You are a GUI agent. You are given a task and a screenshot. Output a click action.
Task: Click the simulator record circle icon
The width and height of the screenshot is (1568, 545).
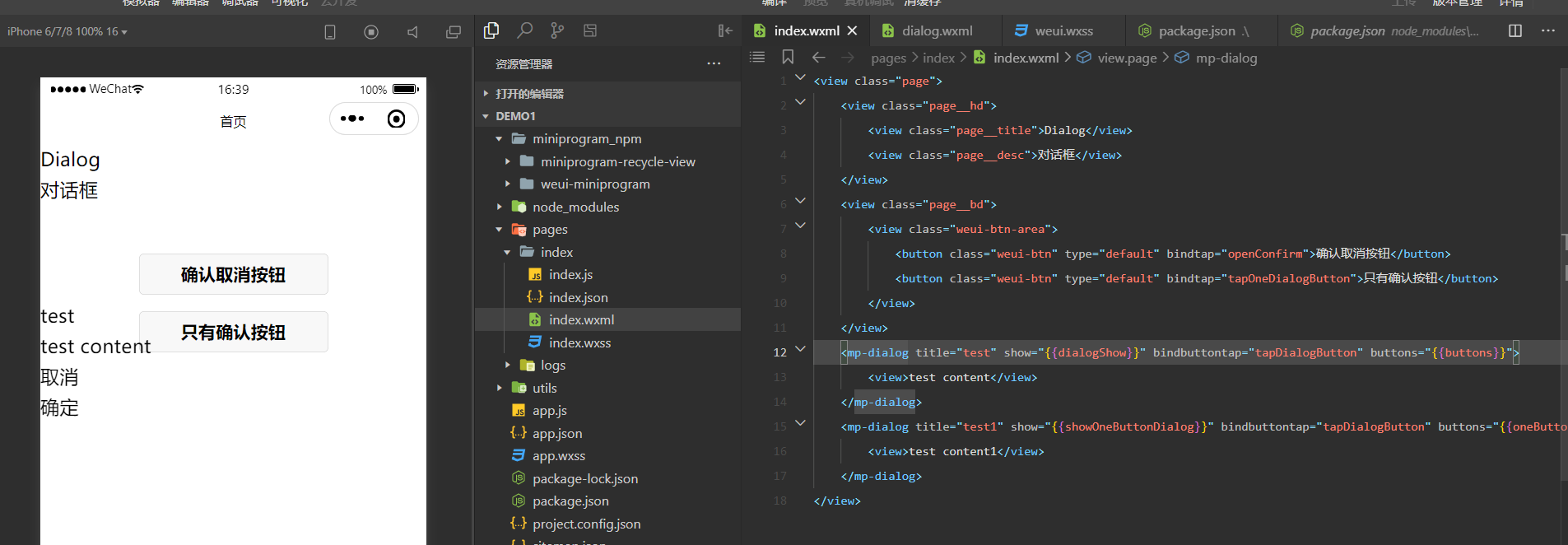[x=371, y=32]
